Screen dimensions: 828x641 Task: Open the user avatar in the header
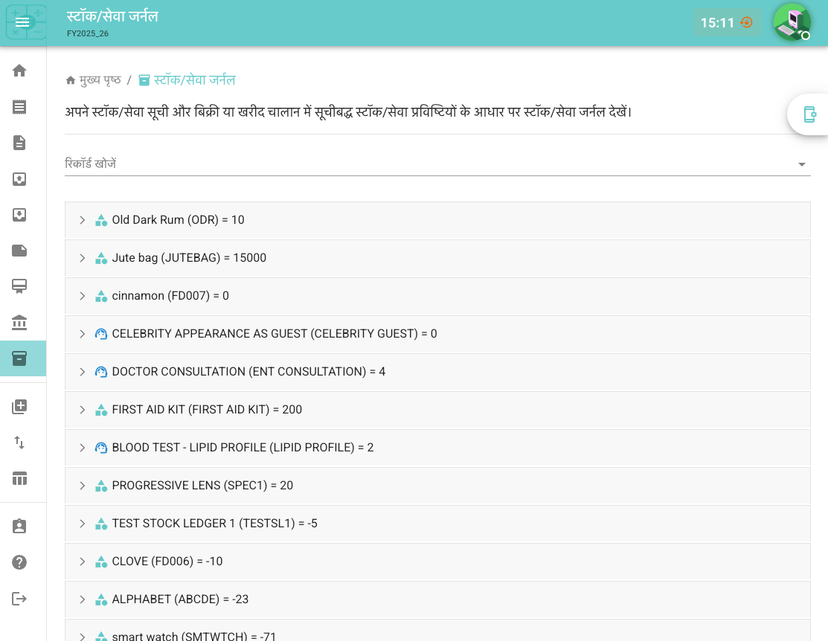790,22
